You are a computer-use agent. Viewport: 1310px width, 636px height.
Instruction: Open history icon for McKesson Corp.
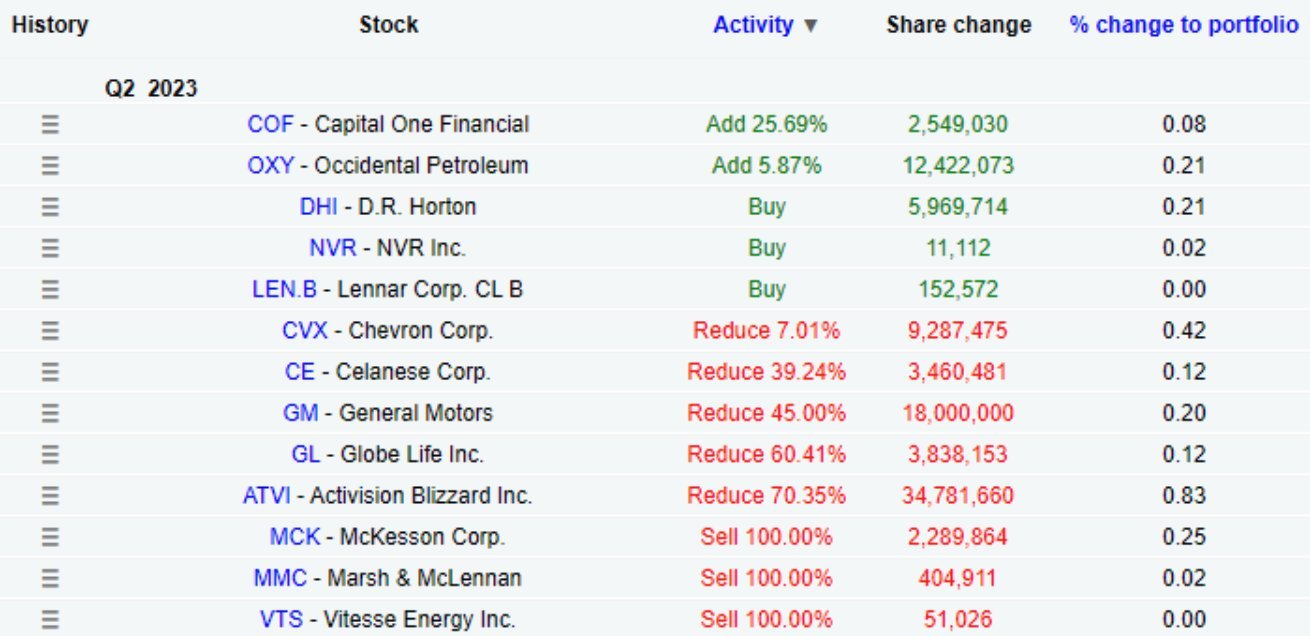[x=50, y=537]
